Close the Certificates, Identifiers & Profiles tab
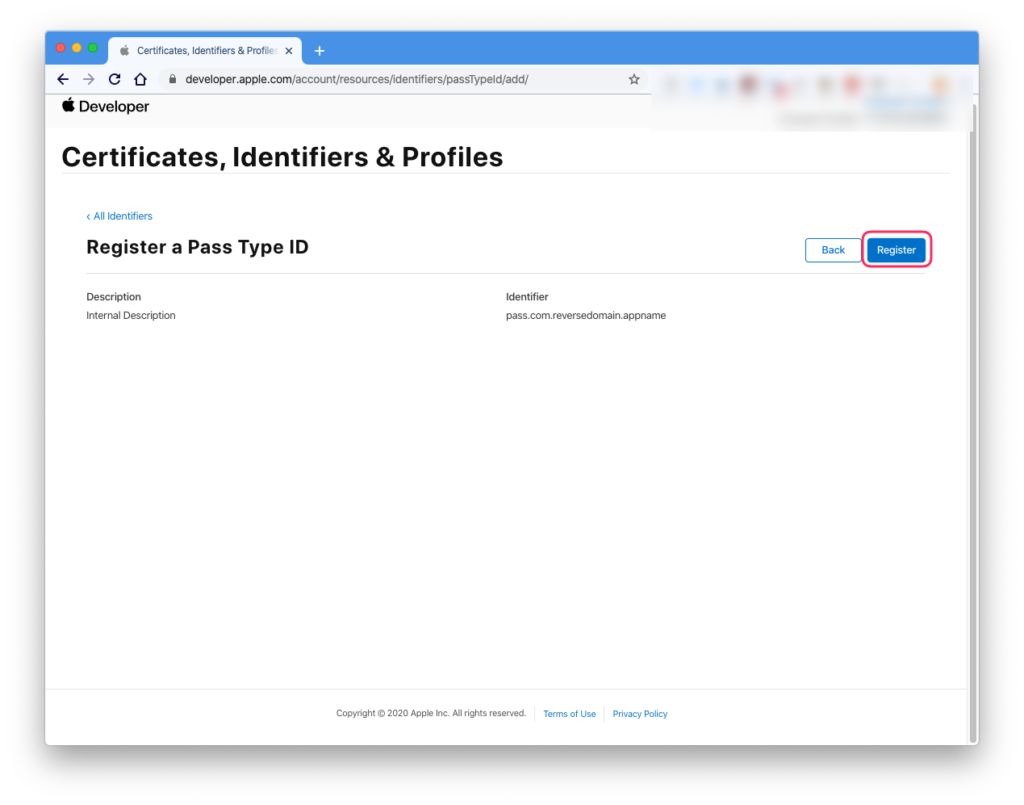The width and height of the screenshot is (1024, 805). click(x=289, y=50)
